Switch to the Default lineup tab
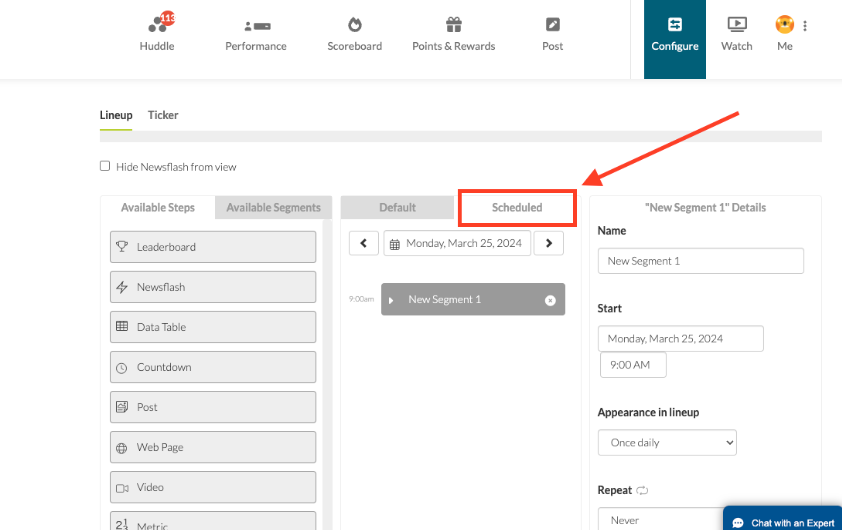 click(397, 207)
